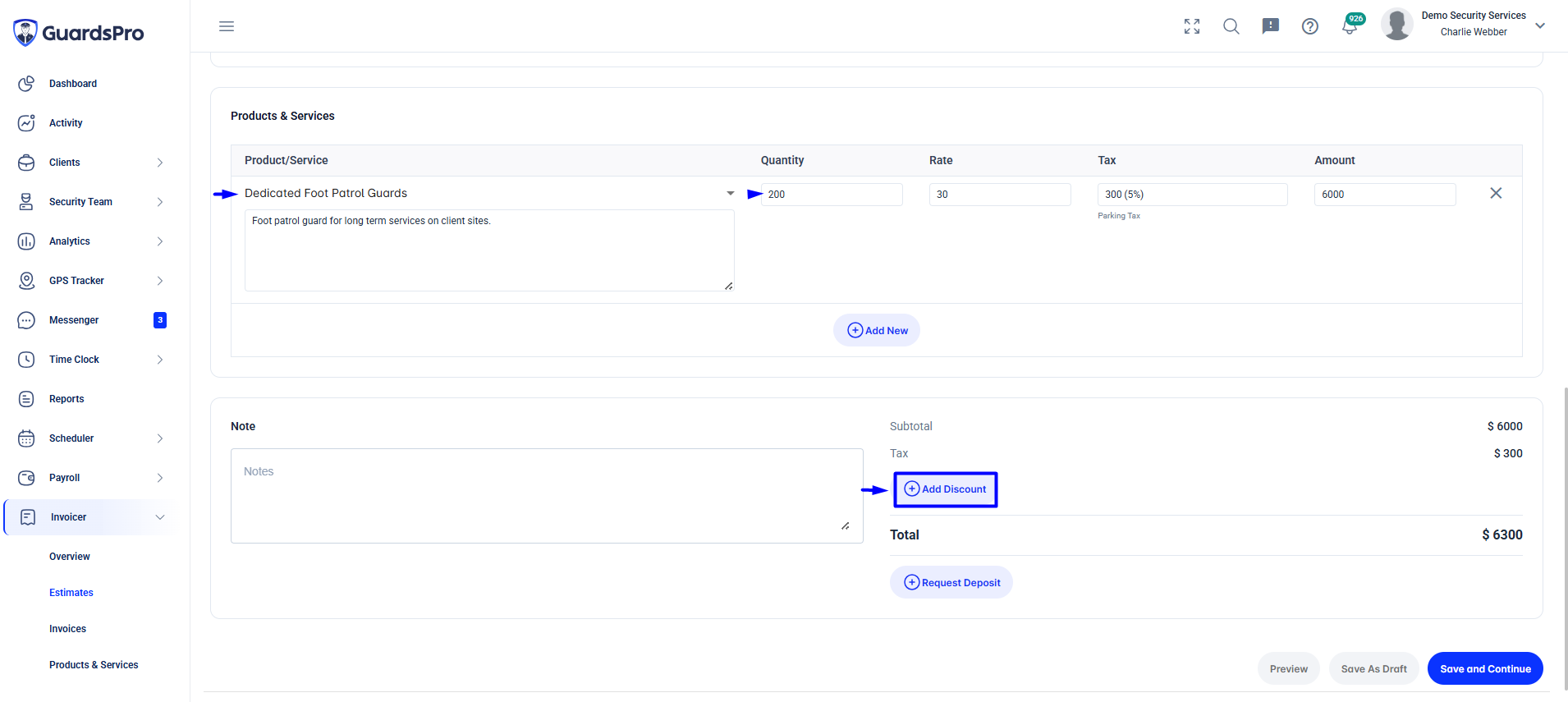Image resolution: width=1568 pixels, height=702 pixels.
Task: Expand the Security Team submenu chevron
Action: (x=160, y=202)
